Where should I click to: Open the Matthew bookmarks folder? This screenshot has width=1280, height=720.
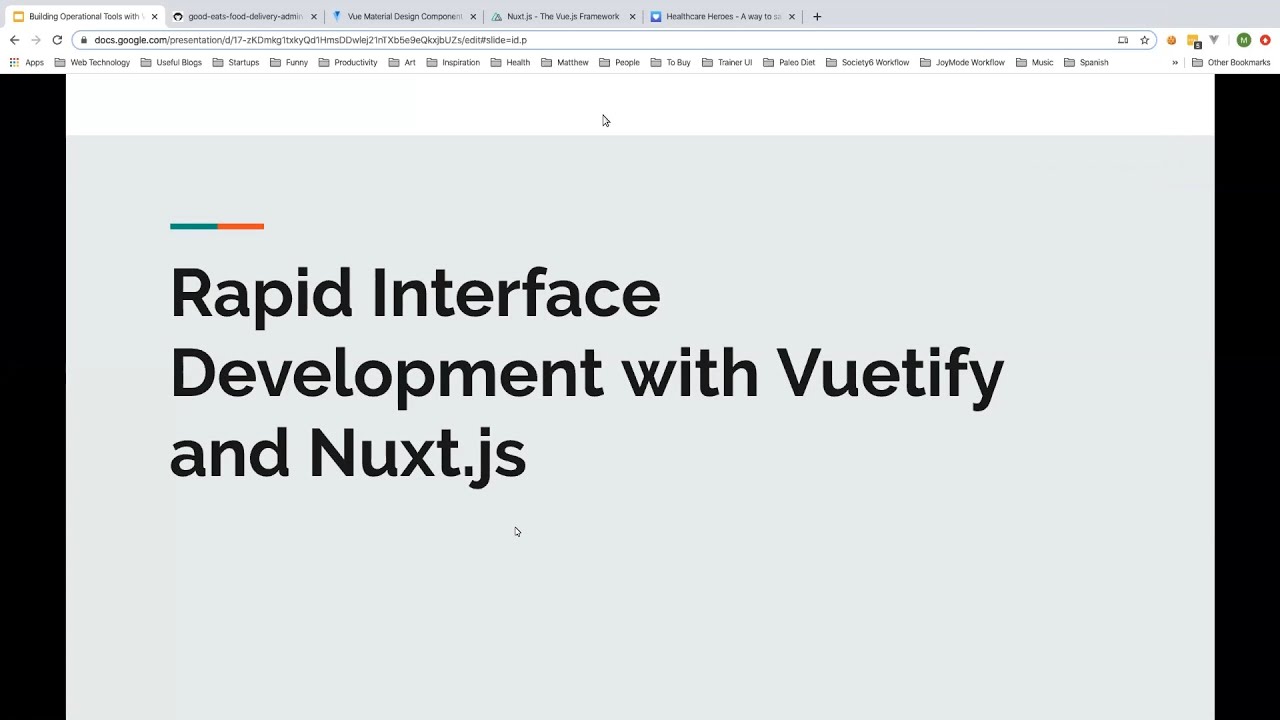(565, 62)
